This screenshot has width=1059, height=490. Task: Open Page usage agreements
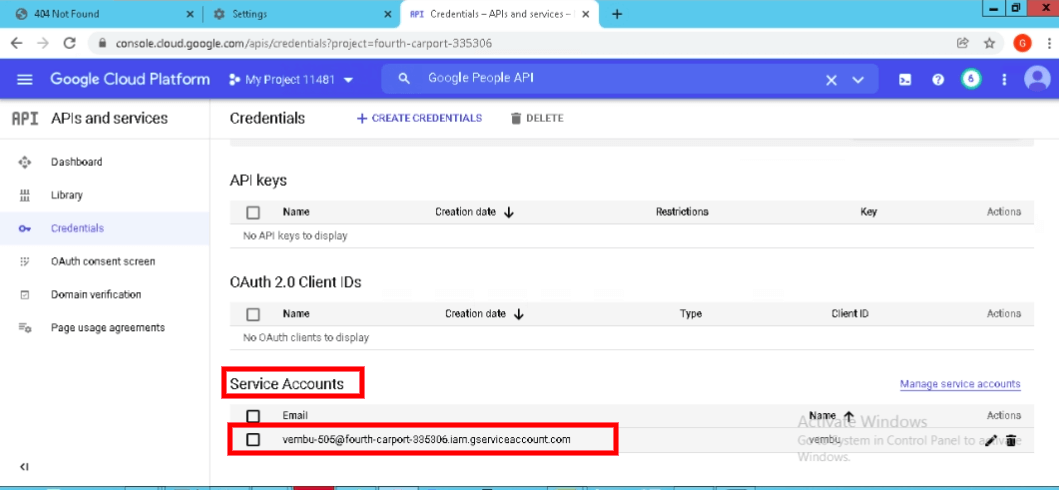(x=107, y=327)
